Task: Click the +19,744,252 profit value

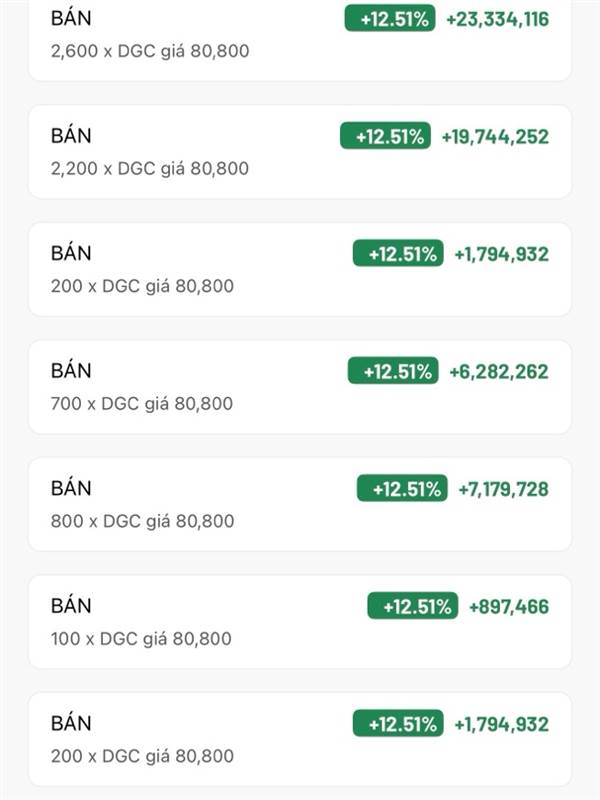Action: (x=495, y=137)
